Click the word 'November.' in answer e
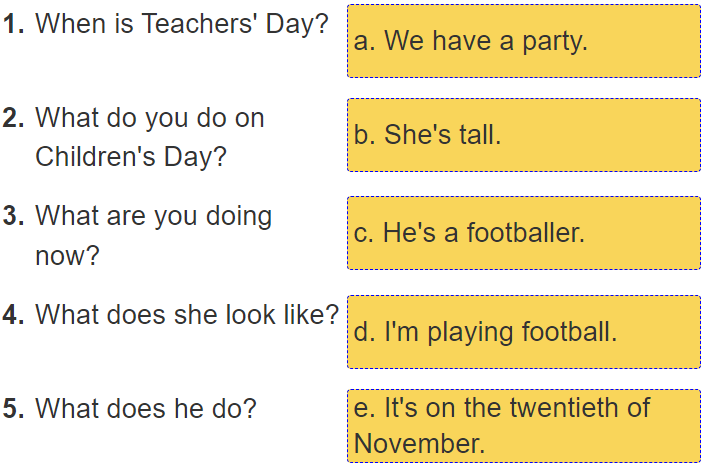Image resolution: width=706 pixels, height=470 pixels. (419, 444)
